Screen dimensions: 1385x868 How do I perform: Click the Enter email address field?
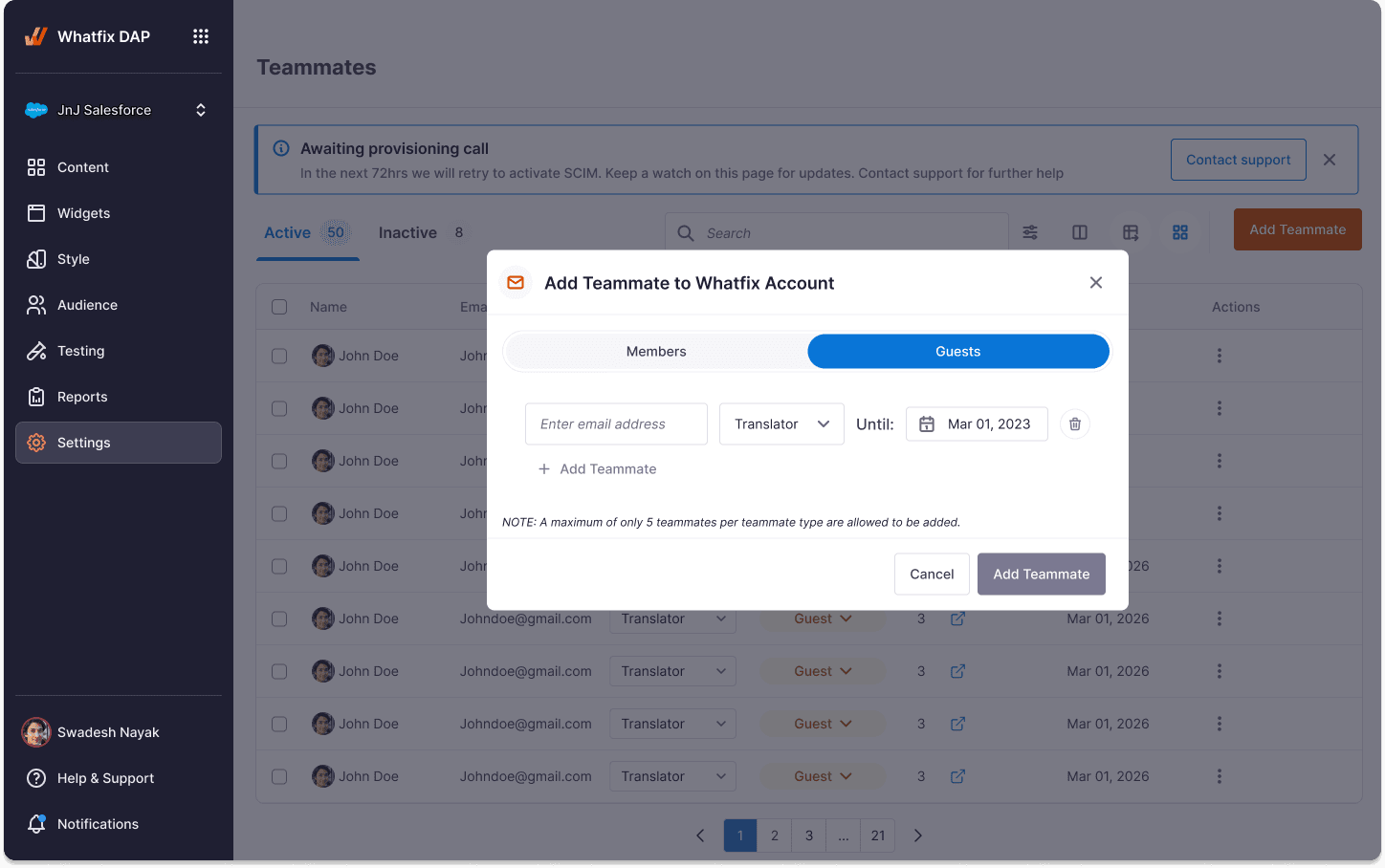[x=616, y=423]
